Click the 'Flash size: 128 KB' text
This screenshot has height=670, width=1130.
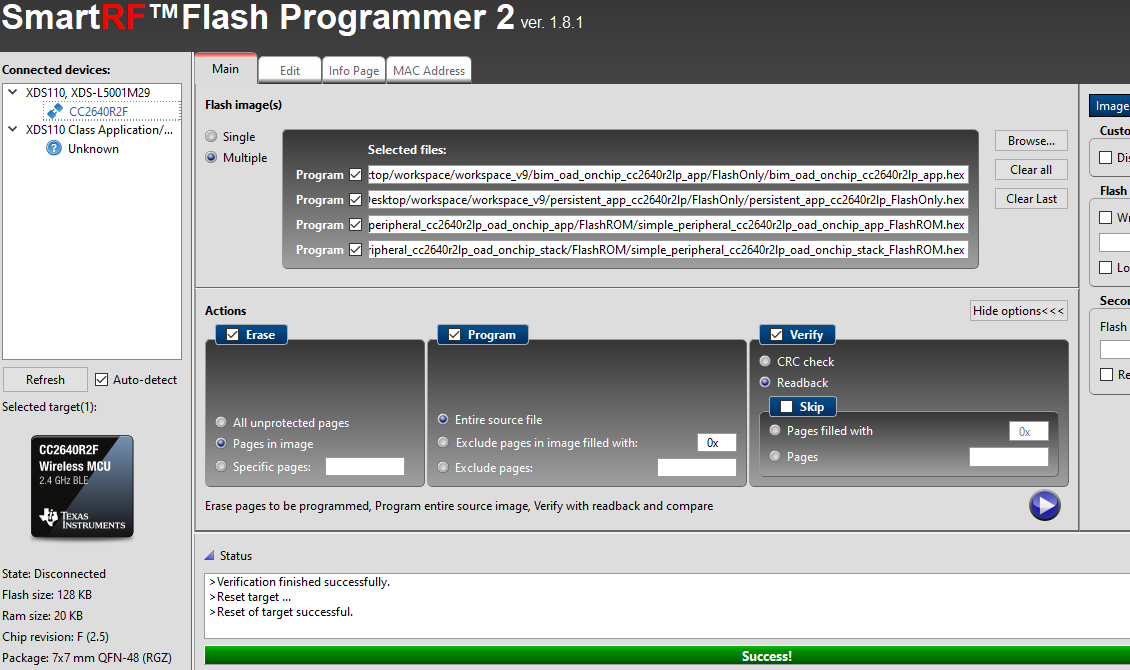(x=47, y=594)
